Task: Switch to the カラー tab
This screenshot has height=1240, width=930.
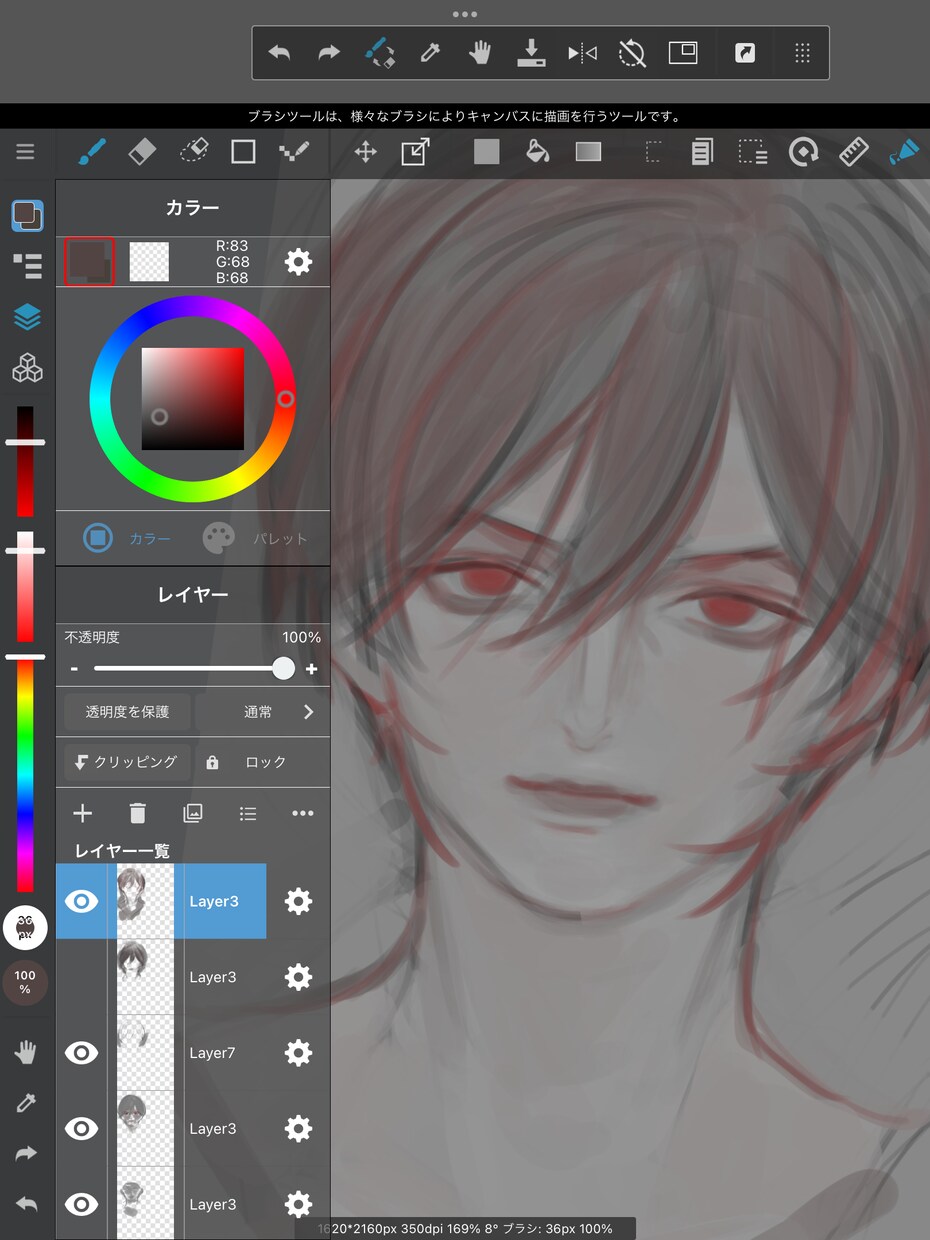Action: point(127,539)
